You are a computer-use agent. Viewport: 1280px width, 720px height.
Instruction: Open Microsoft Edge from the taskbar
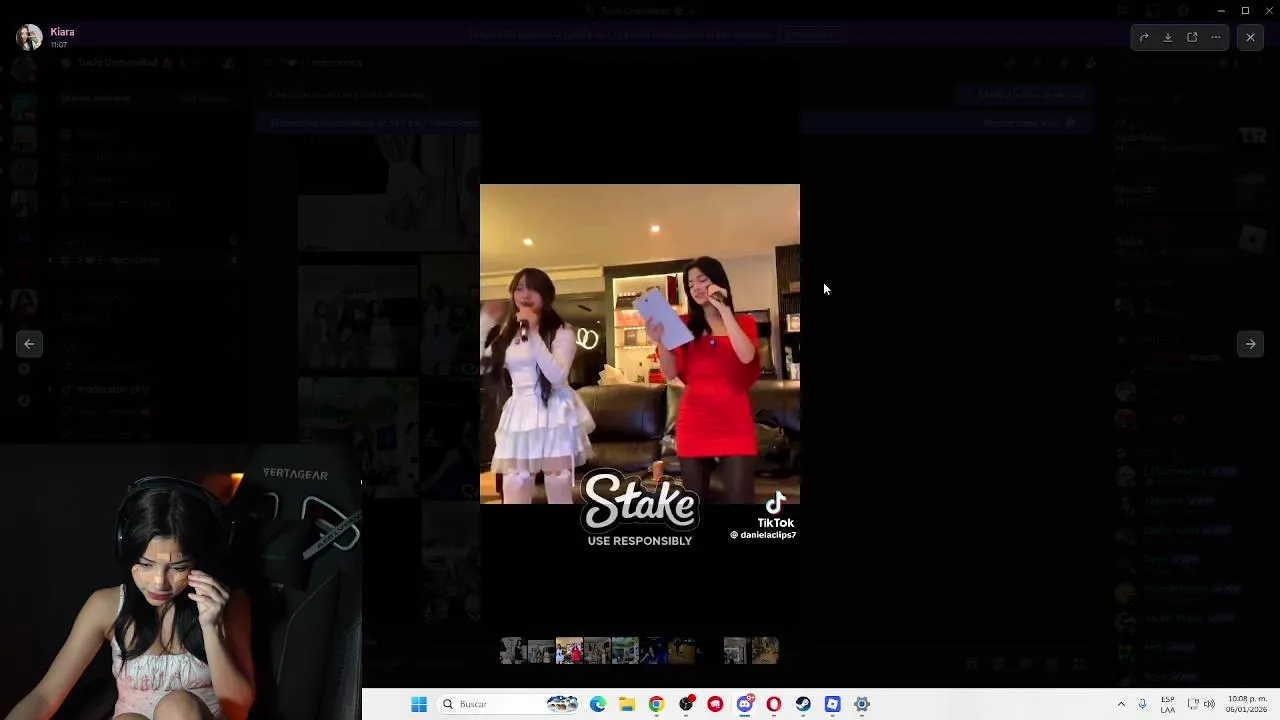click(x=598, y=704)
